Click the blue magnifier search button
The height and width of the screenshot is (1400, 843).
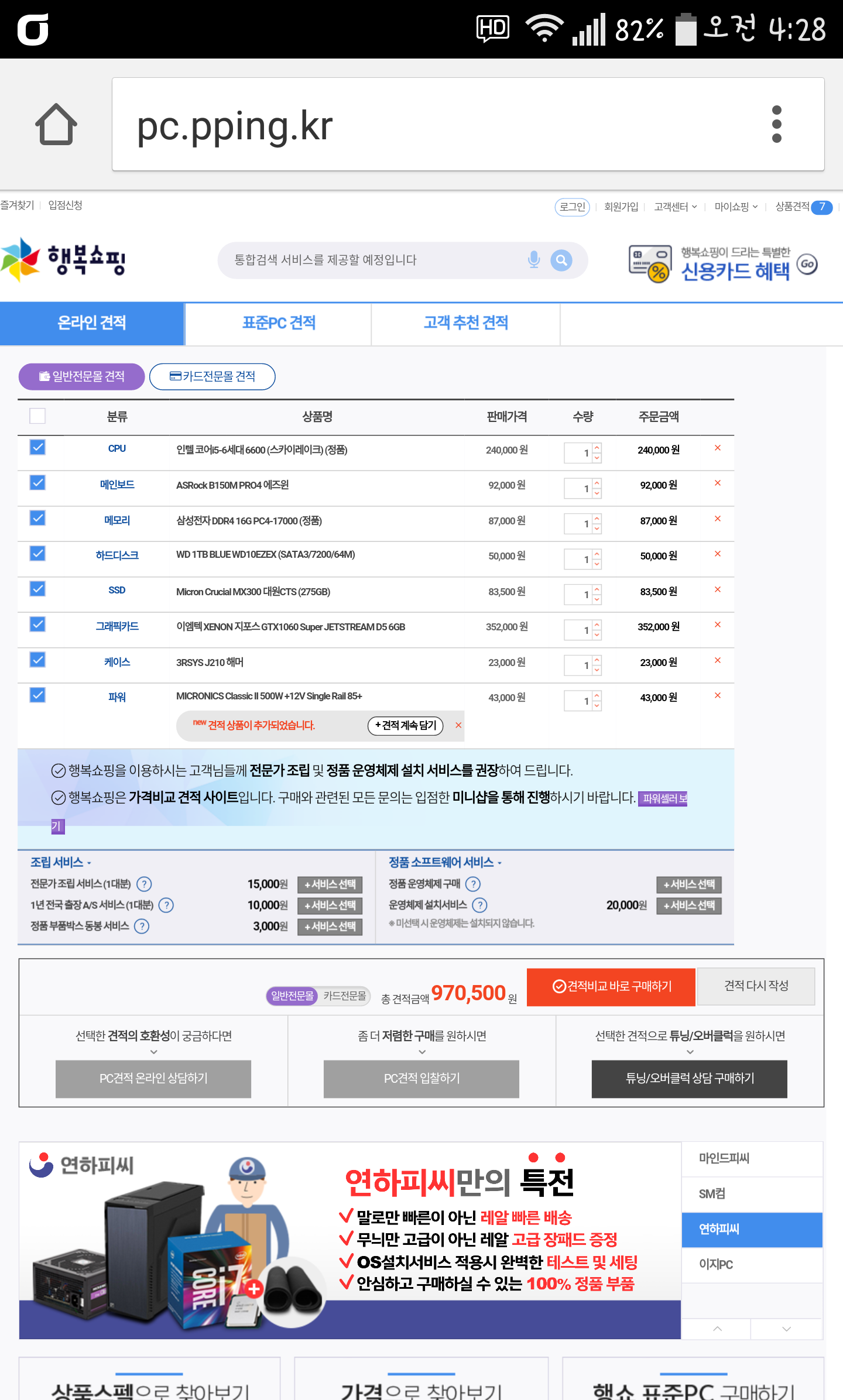[561, 260]
